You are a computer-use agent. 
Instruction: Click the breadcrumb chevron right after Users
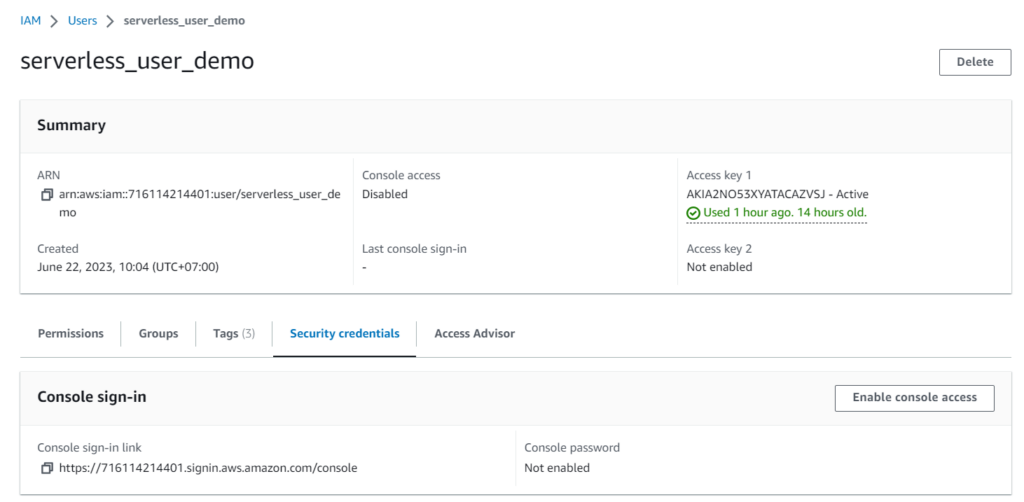point(110,21)
